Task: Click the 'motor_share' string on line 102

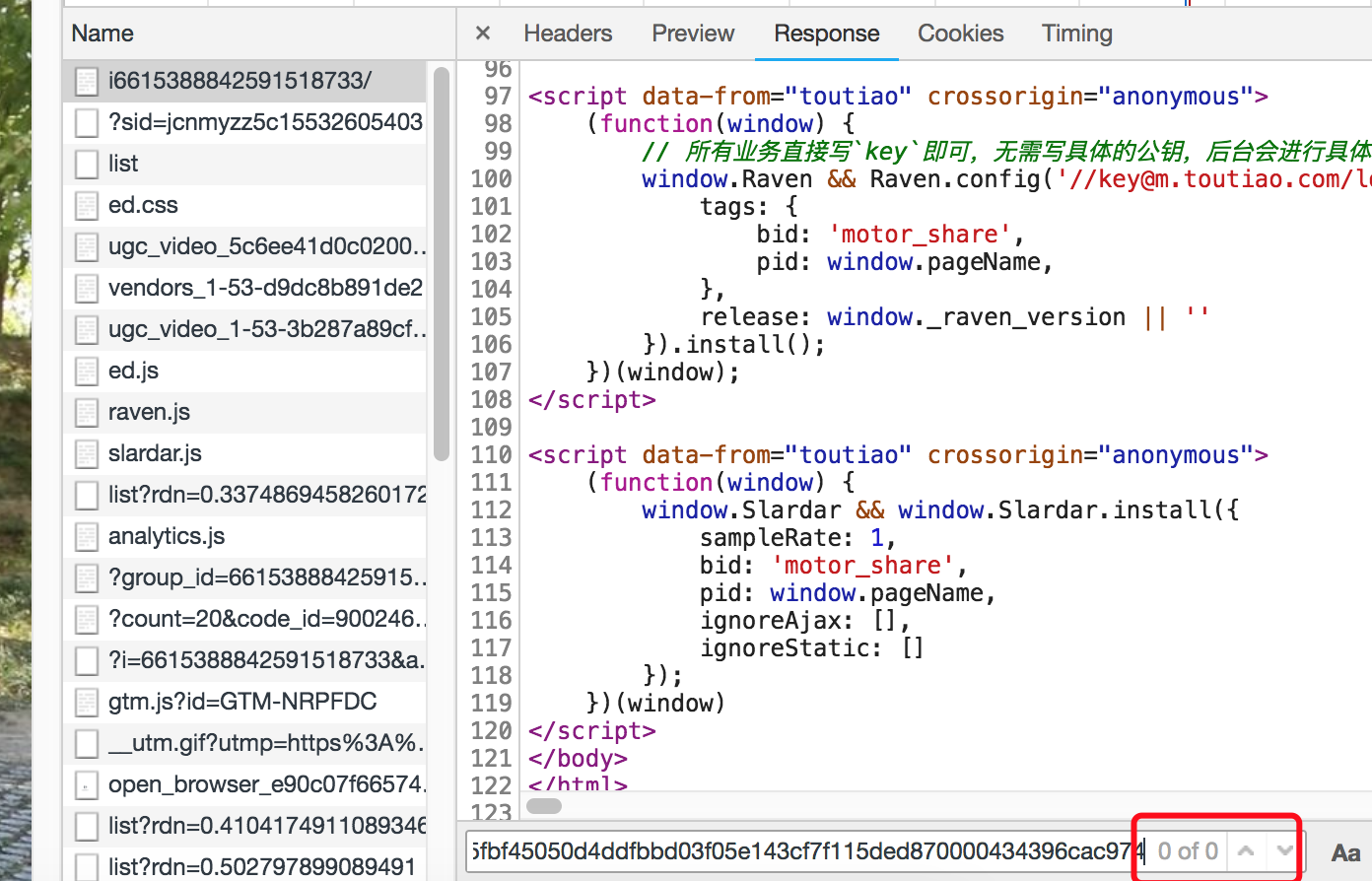Action: click(x=919, y=235)
